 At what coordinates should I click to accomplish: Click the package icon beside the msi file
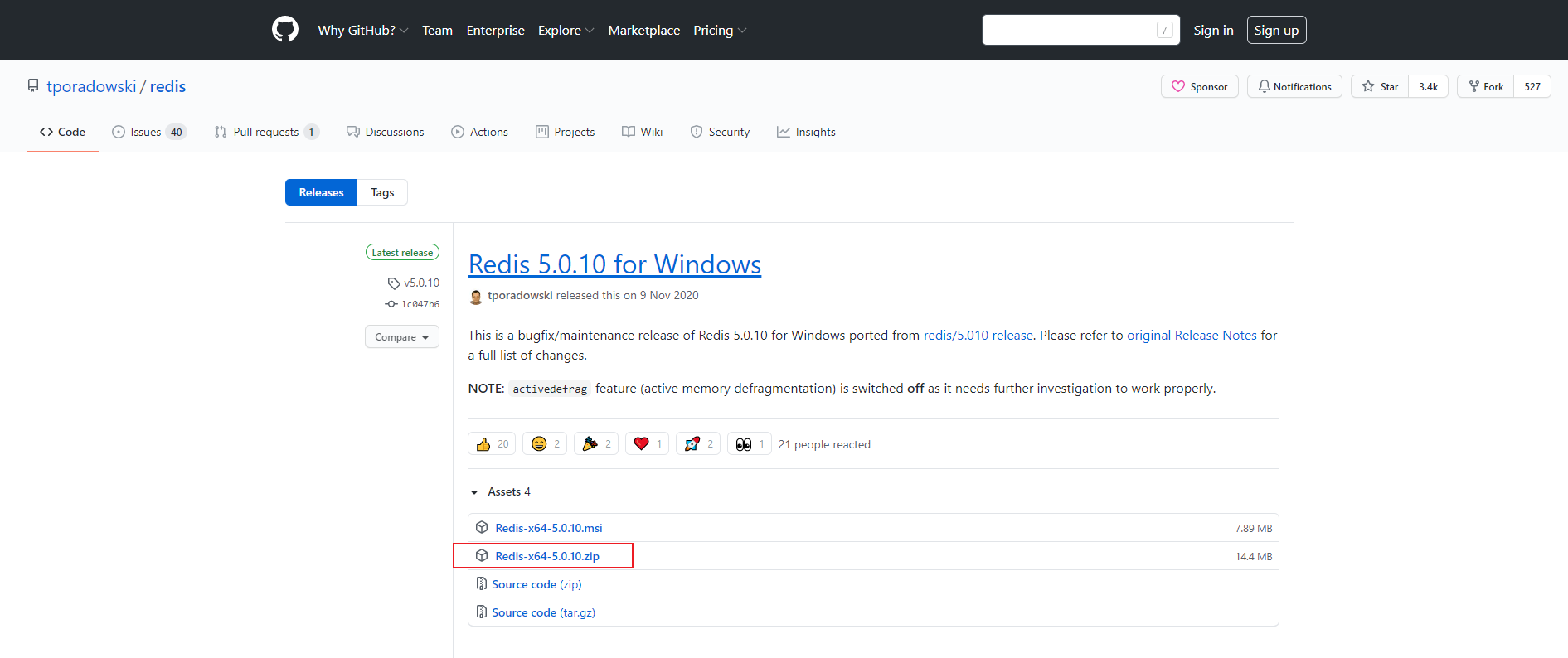[482, 527]
